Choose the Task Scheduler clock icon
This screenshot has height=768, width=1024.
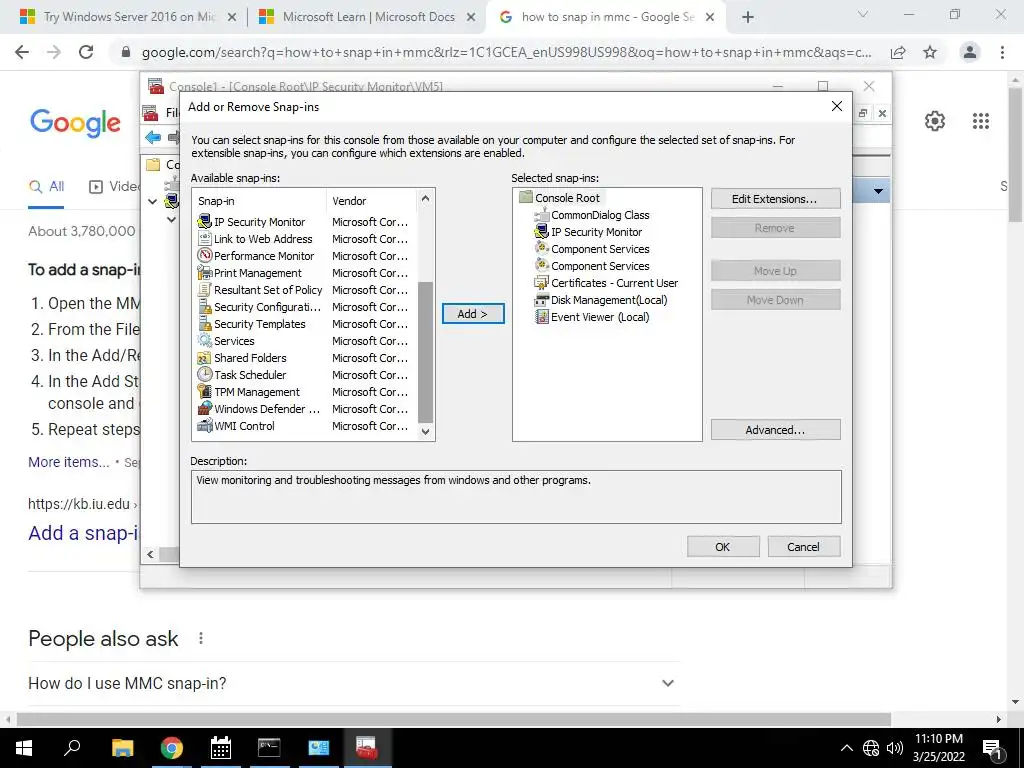point(204,375)
